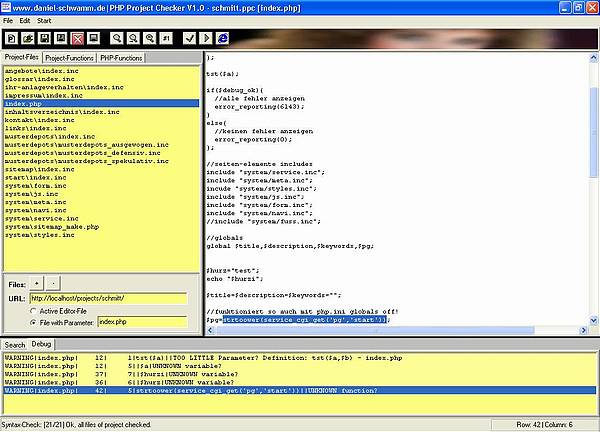The image size is (600, 432).
Task: Click the save floppy disk icon
Action: (x=44, y=38)
